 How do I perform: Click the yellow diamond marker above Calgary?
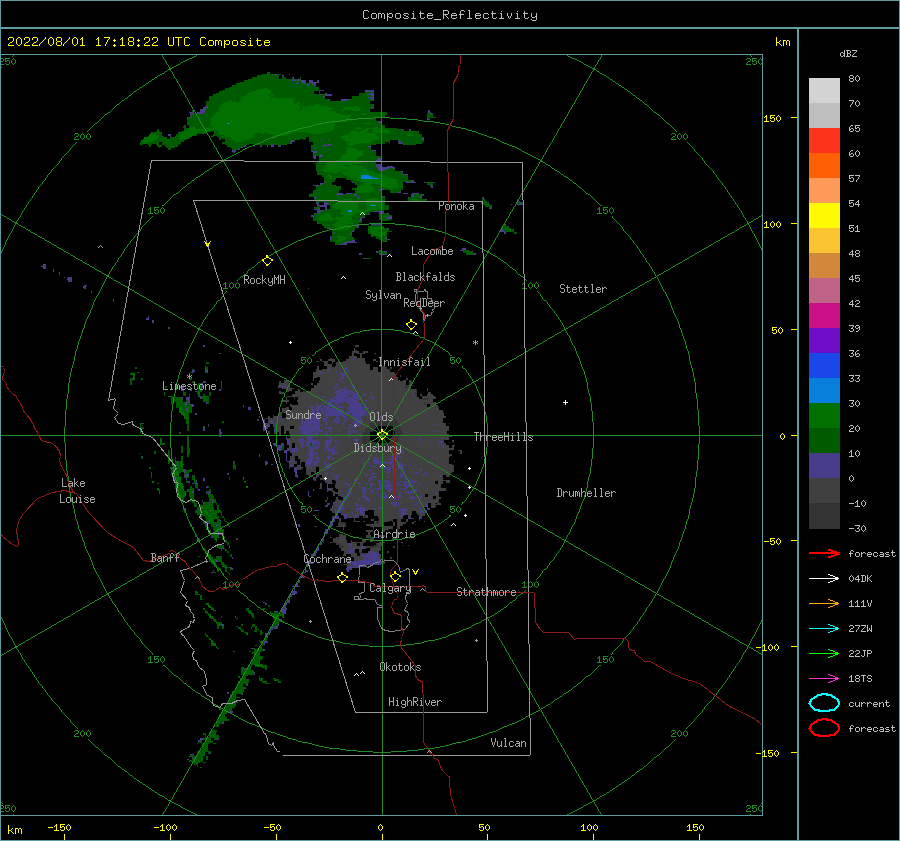[x=395, y=576]
